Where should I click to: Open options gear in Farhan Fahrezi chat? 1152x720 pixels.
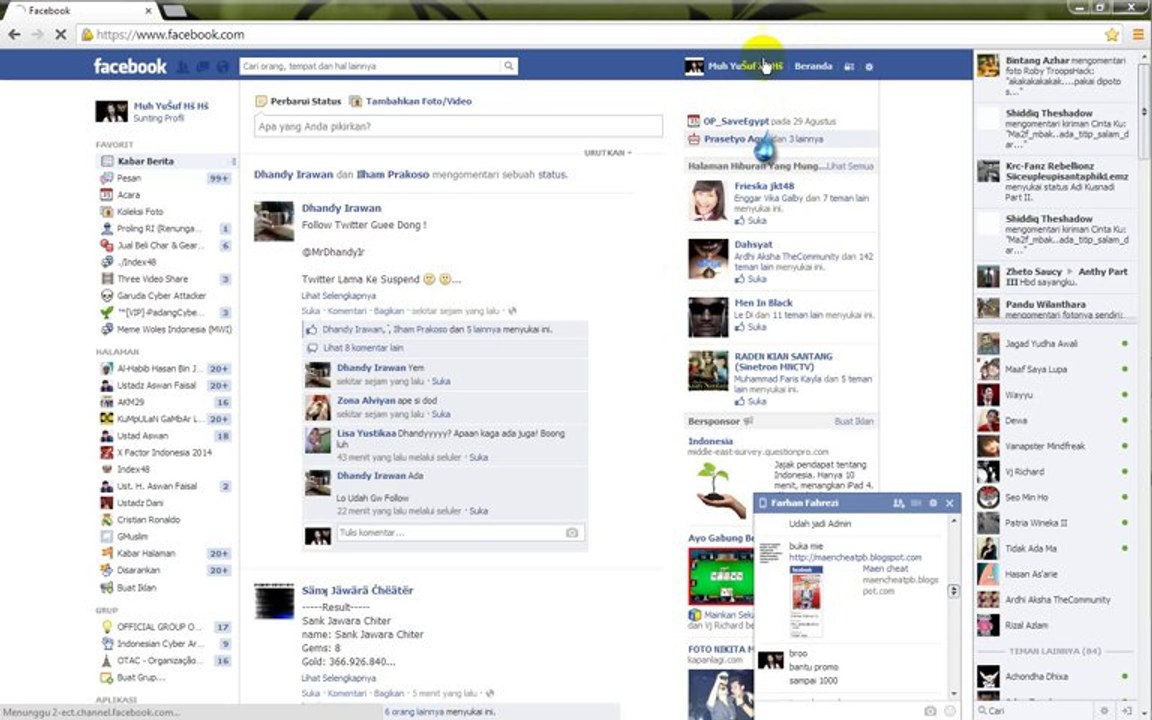[x=933, y=503]
